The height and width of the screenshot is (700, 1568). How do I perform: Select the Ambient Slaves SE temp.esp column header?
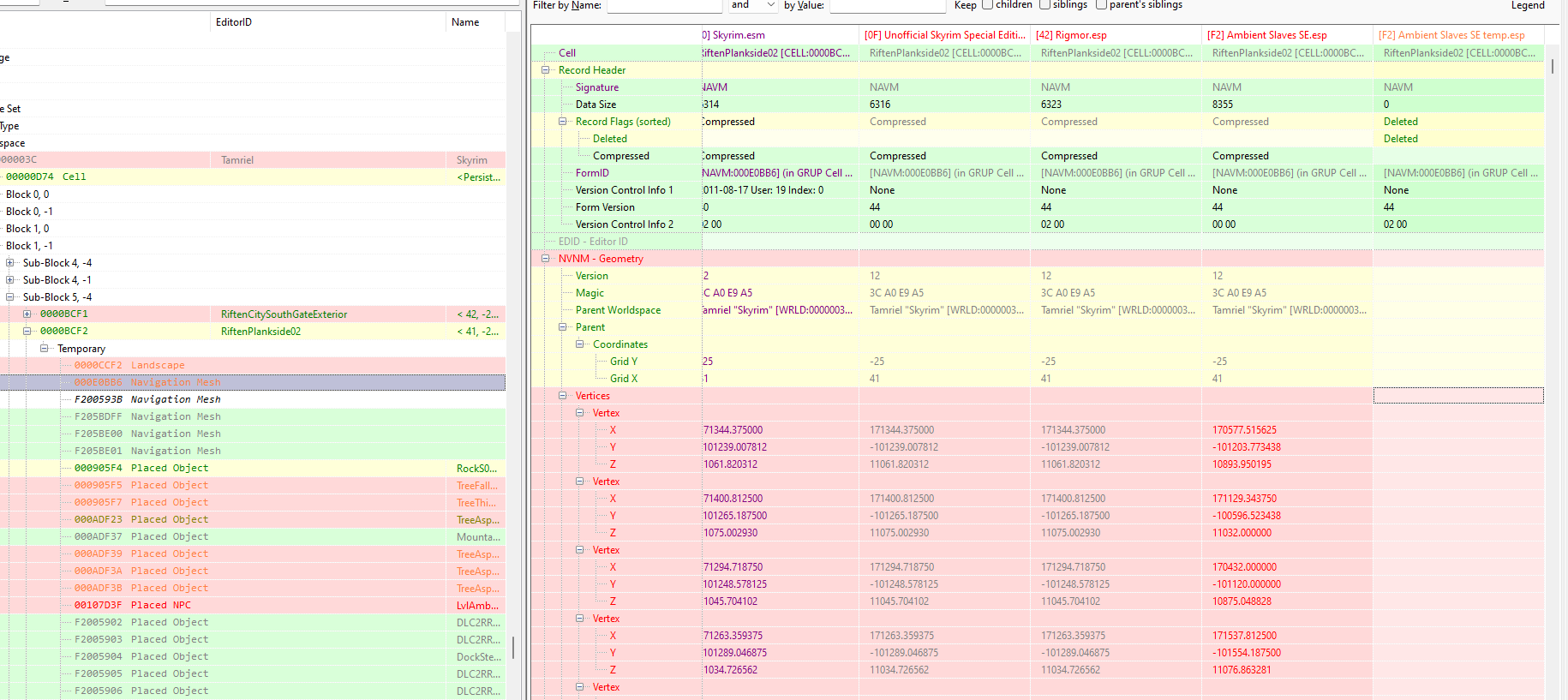(1458, 35)
